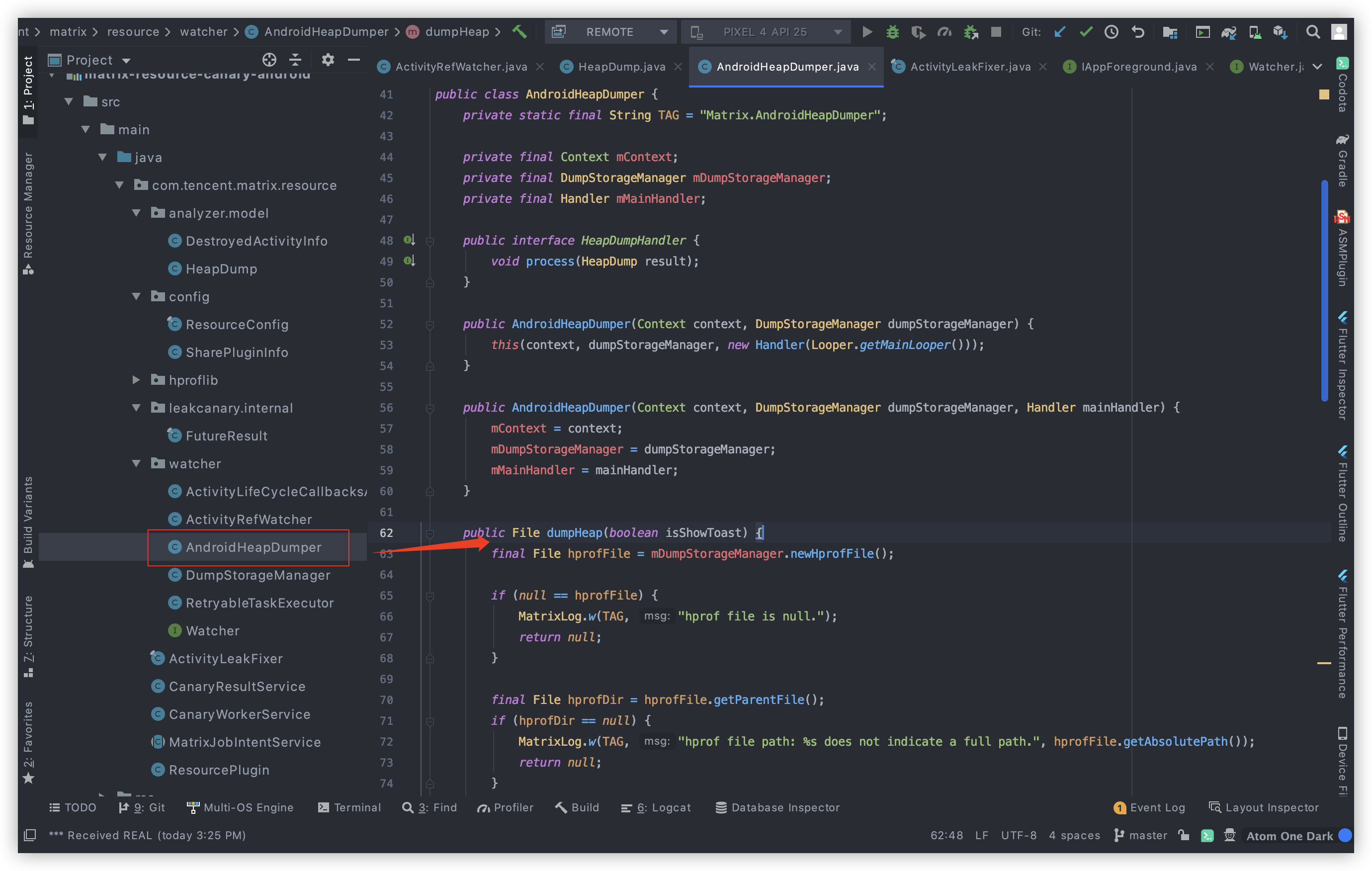Viewport: 1372px width, 871px height.
Task: Select DumpStorageManager class in tree
Action: tap(257, 574)
